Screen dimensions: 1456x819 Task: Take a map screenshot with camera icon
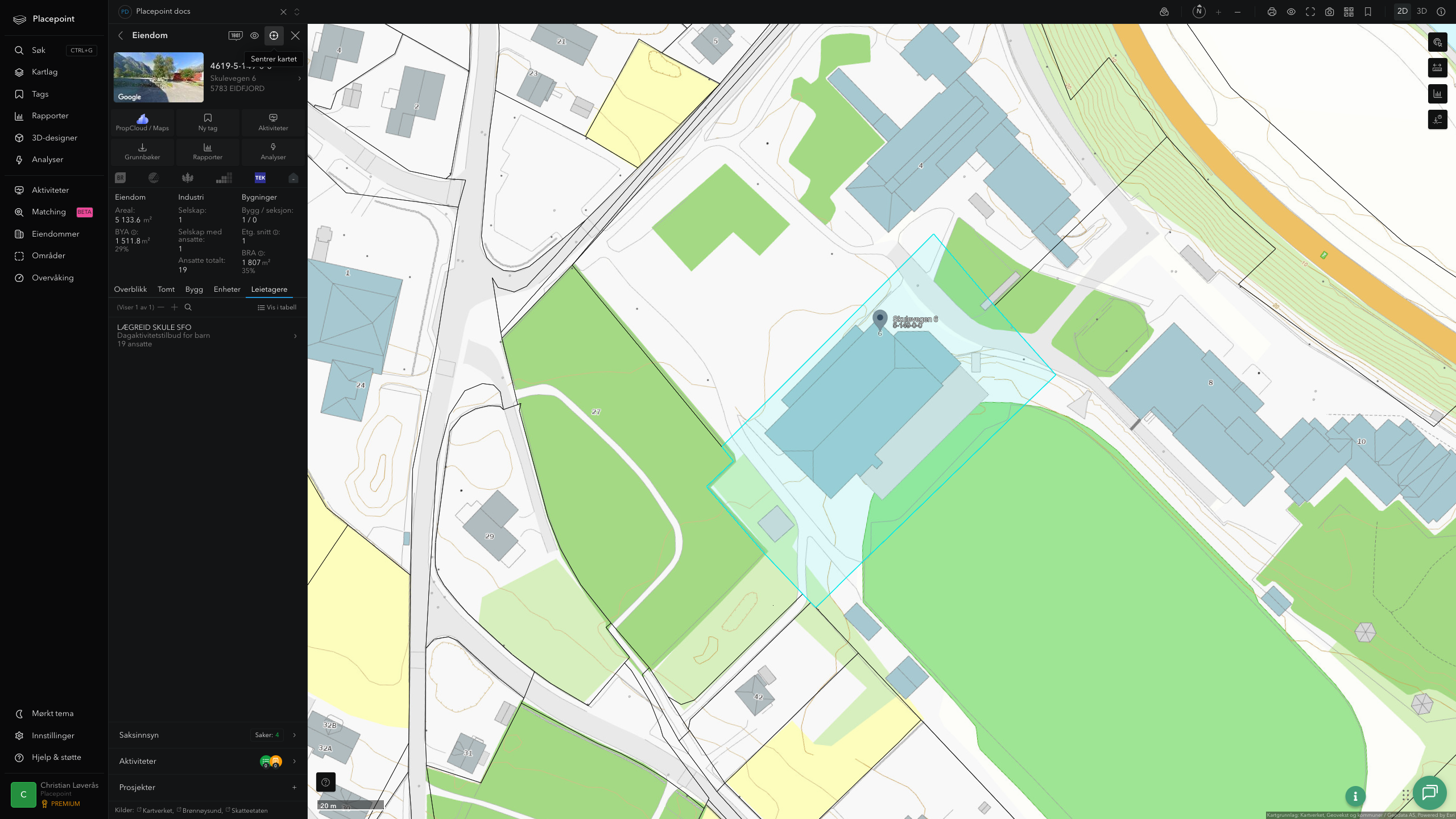tap(1329, 12)
